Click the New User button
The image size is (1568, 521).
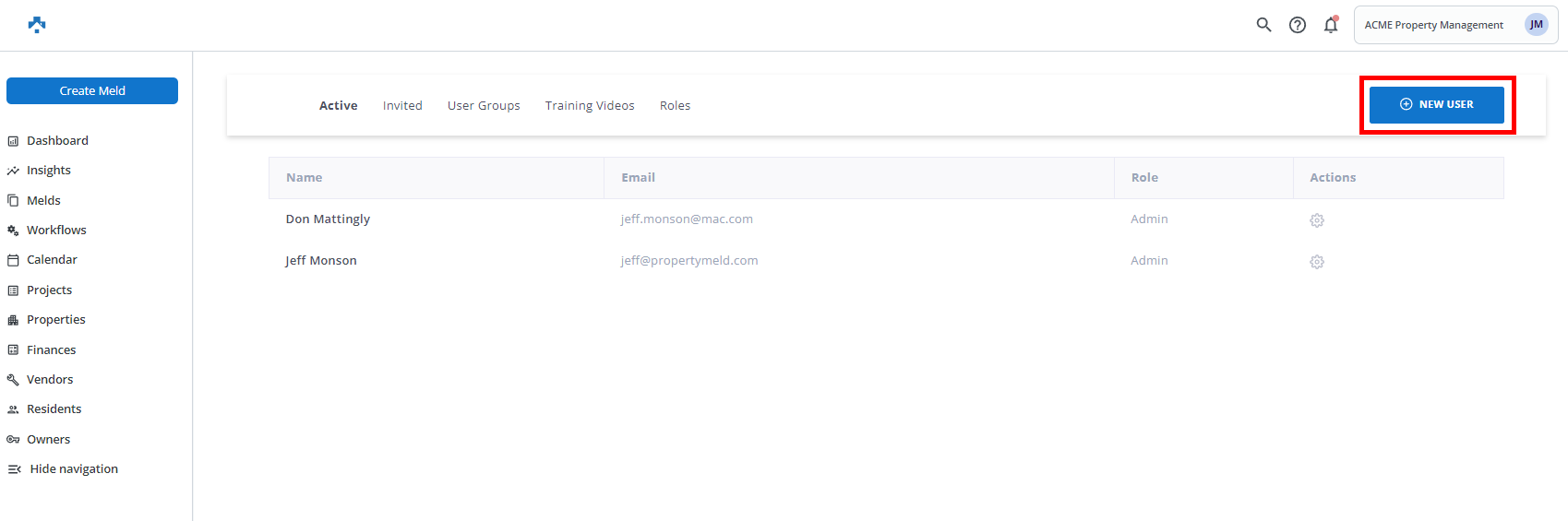(1436, 104)
